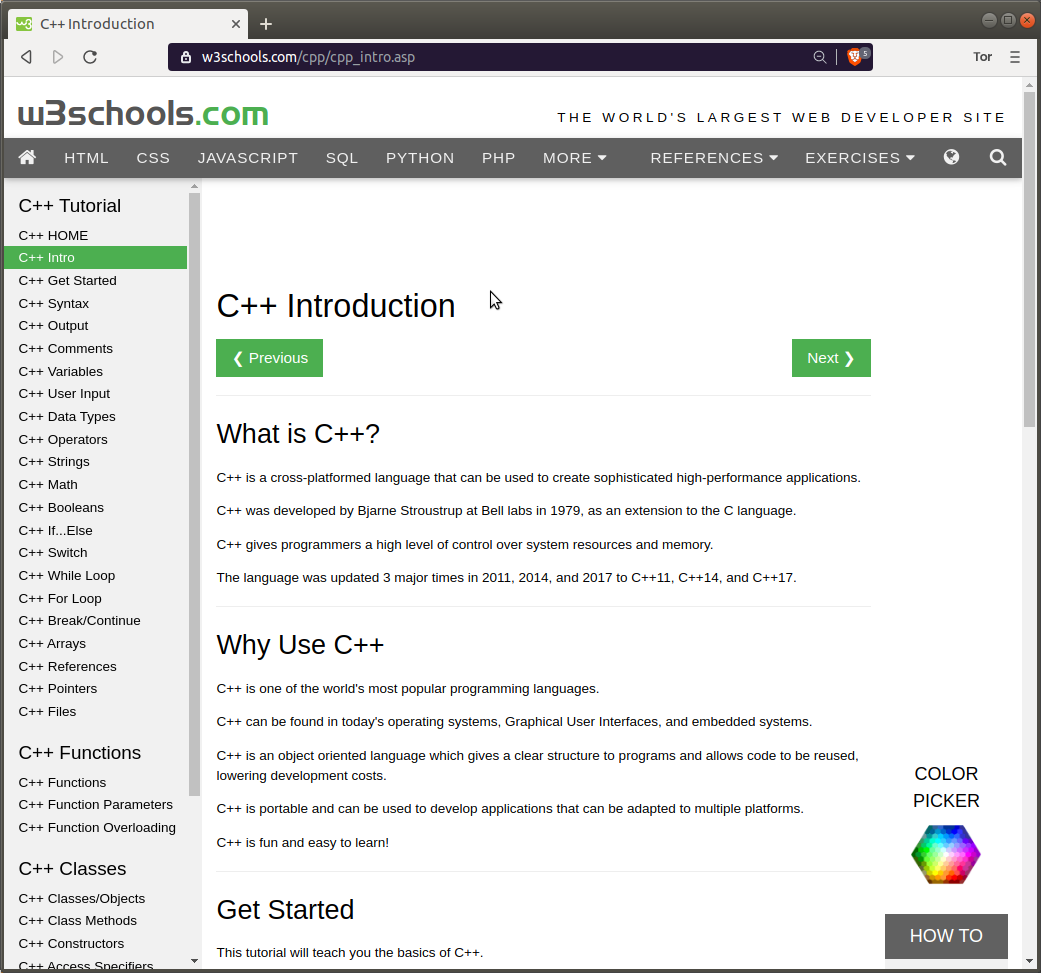Open C++ If...Else link

click(56, 530)
